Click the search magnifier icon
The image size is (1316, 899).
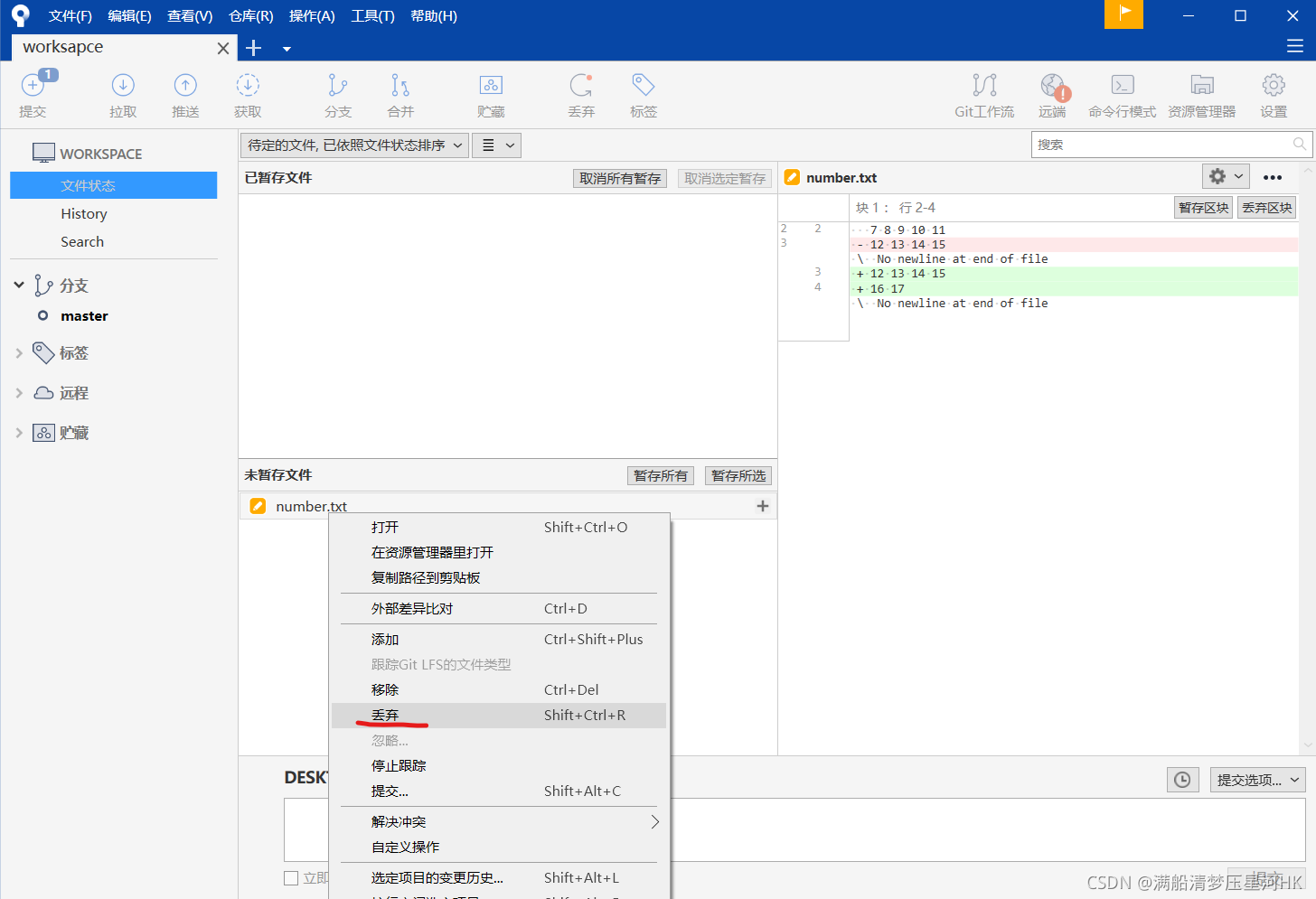tap(1299, 144)
